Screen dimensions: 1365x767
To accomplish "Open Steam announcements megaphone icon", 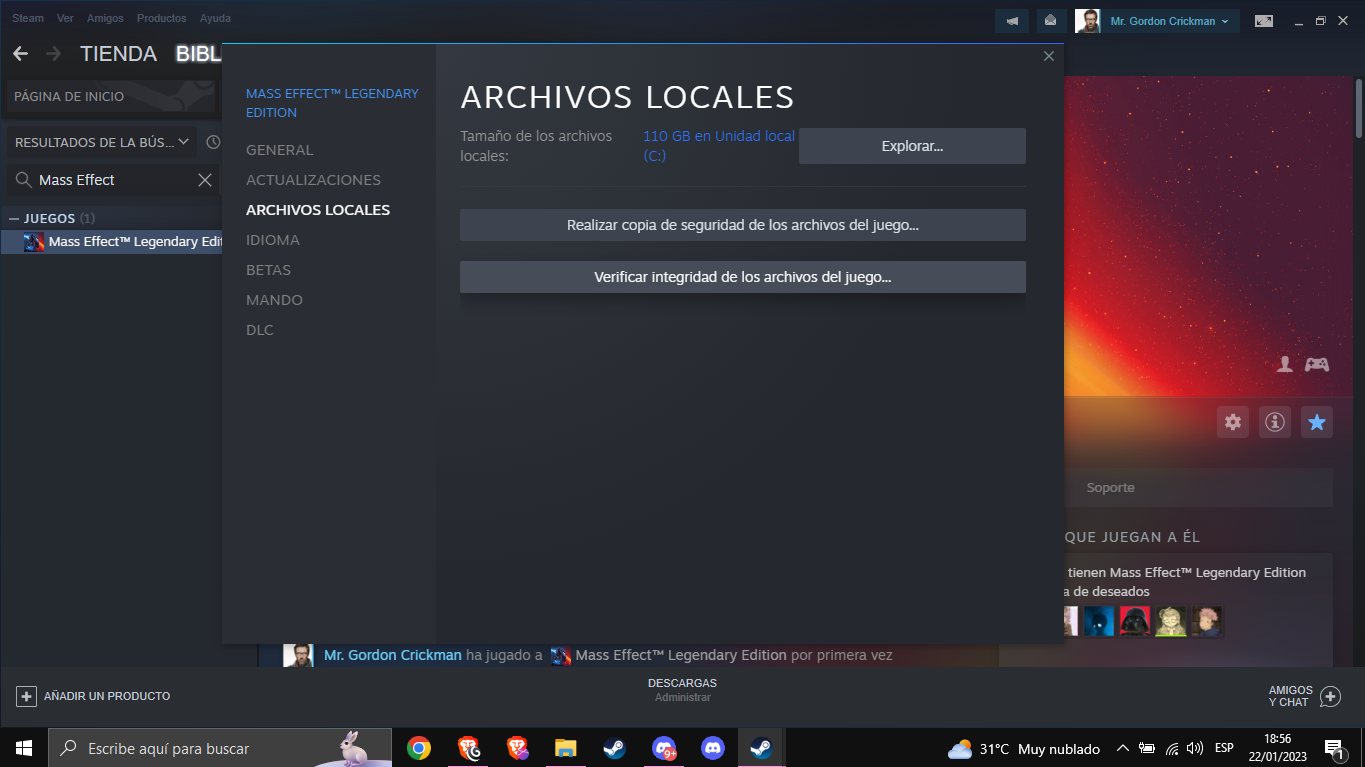I will pyautogui.click(x=1012, y=20).
